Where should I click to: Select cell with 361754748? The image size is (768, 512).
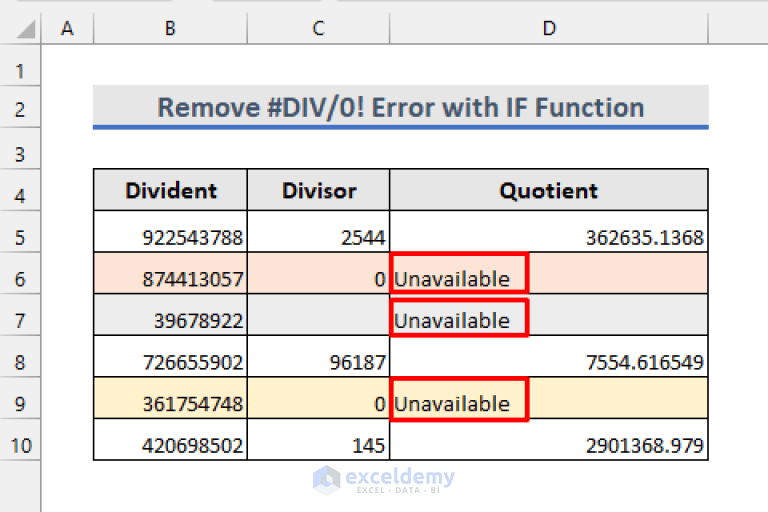pos(170,398)
